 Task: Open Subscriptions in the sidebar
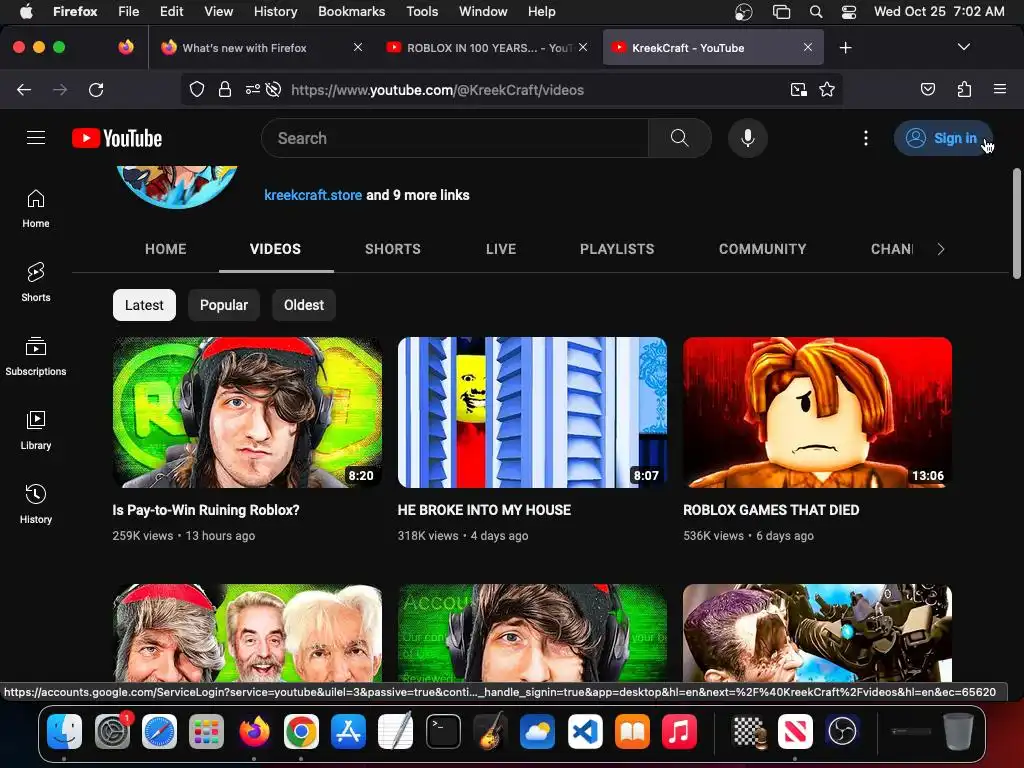[36, 356]
